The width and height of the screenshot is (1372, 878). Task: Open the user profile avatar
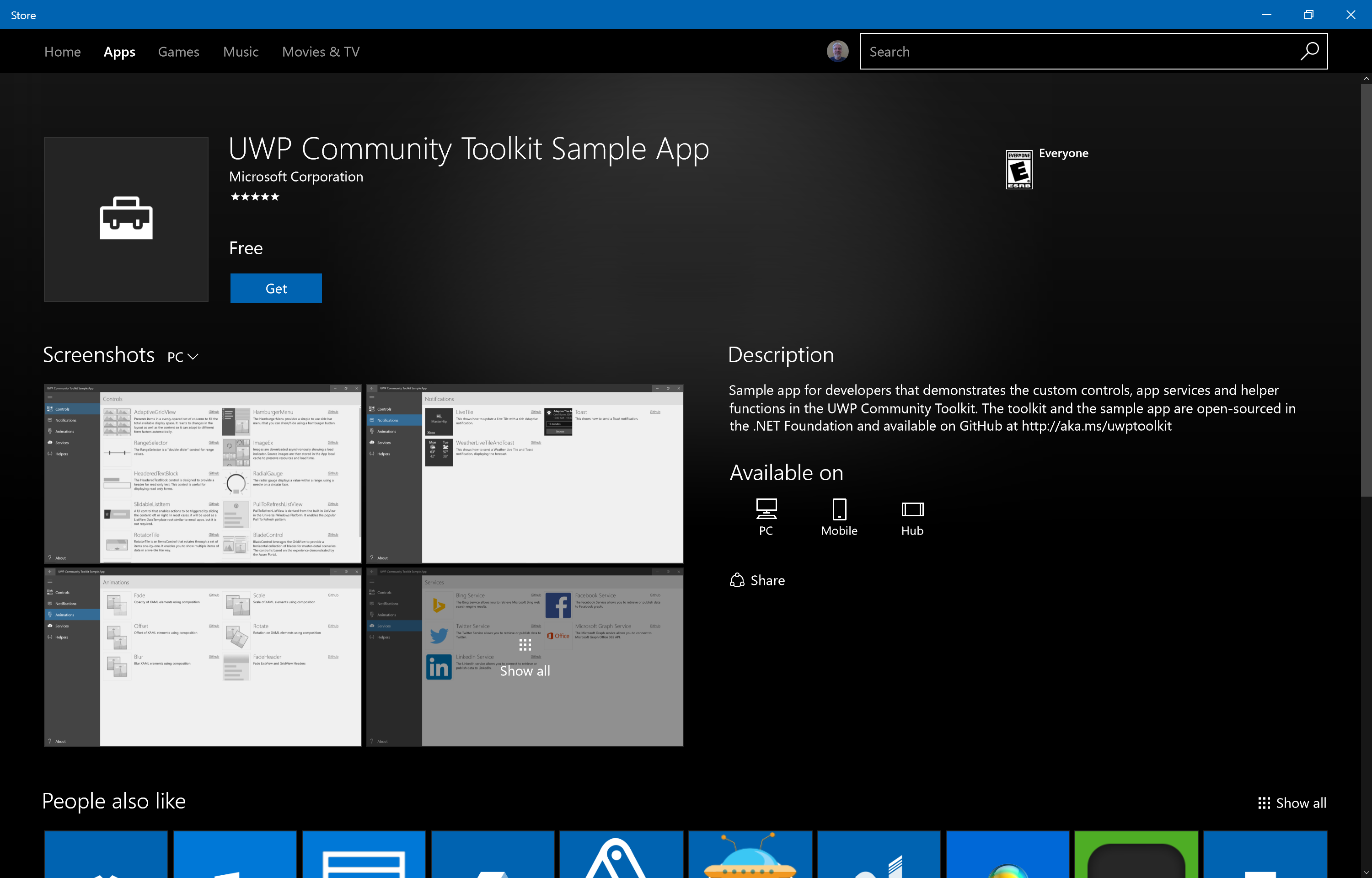[x=837, y=51]
